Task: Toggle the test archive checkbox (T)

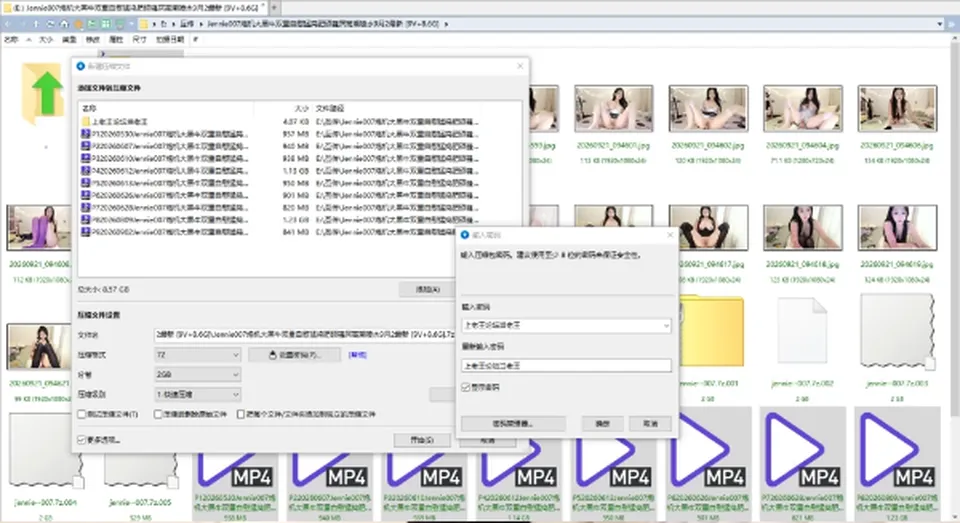Action: [x=81, y=415]
